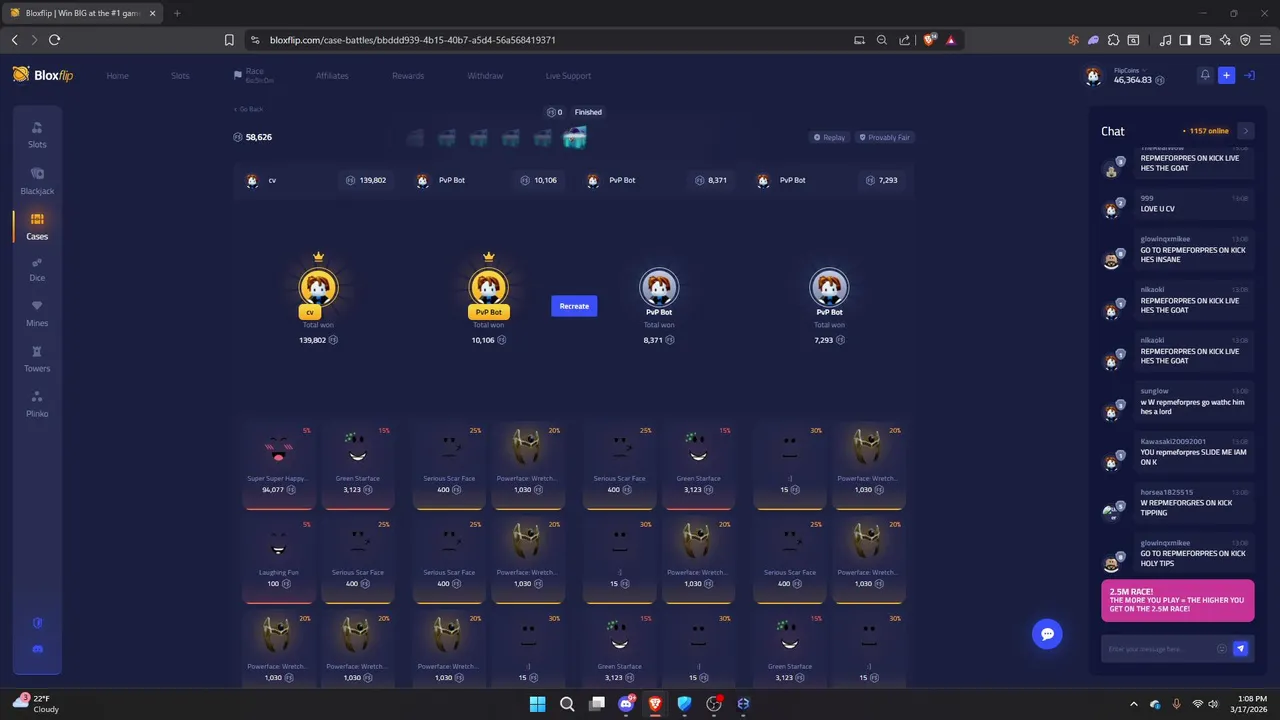Open Withdraw page
This screenshot has height=720, width=1280.
tap(485, 76)
